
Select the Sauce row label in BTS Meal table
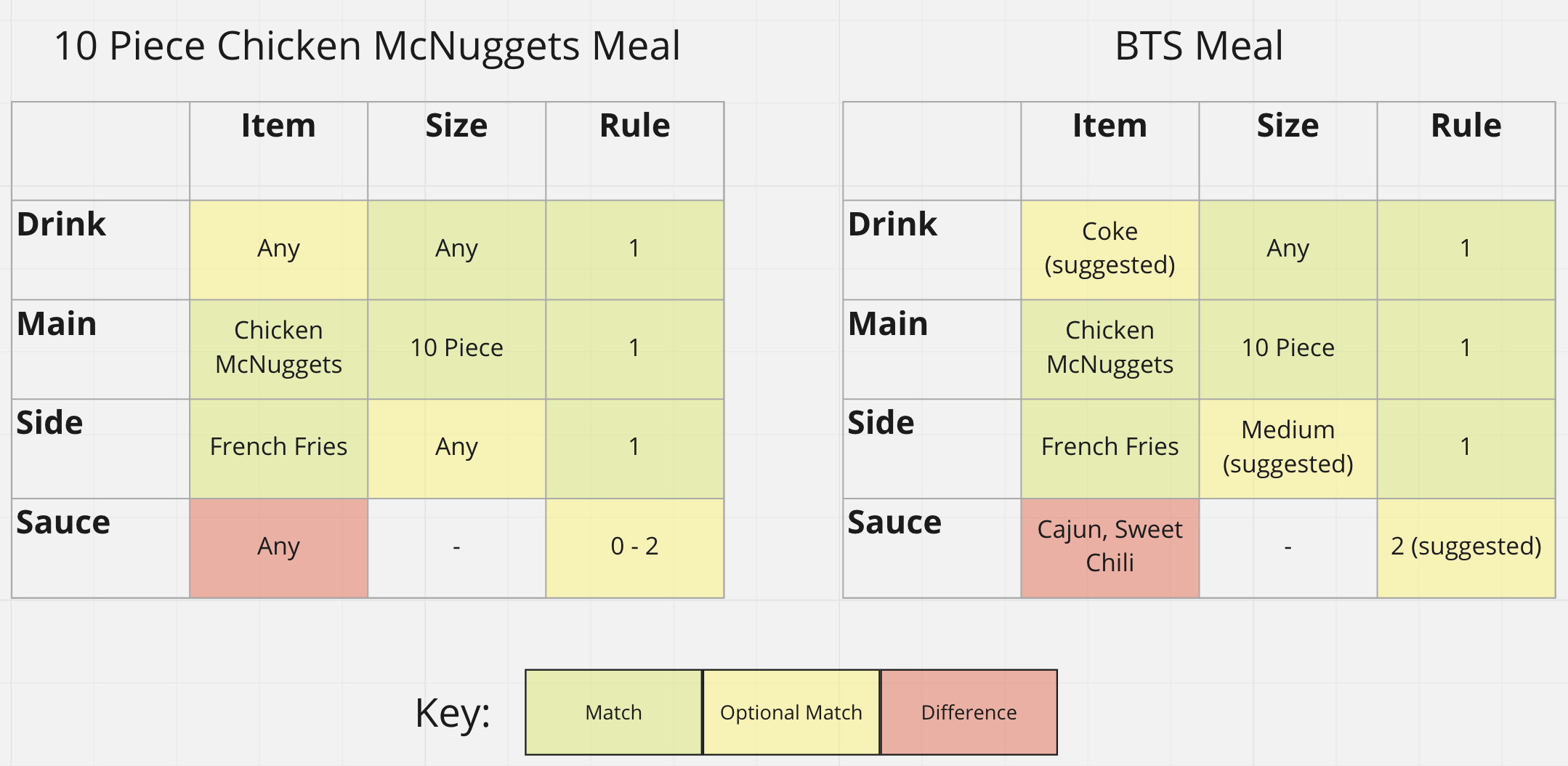pos(894,523)
